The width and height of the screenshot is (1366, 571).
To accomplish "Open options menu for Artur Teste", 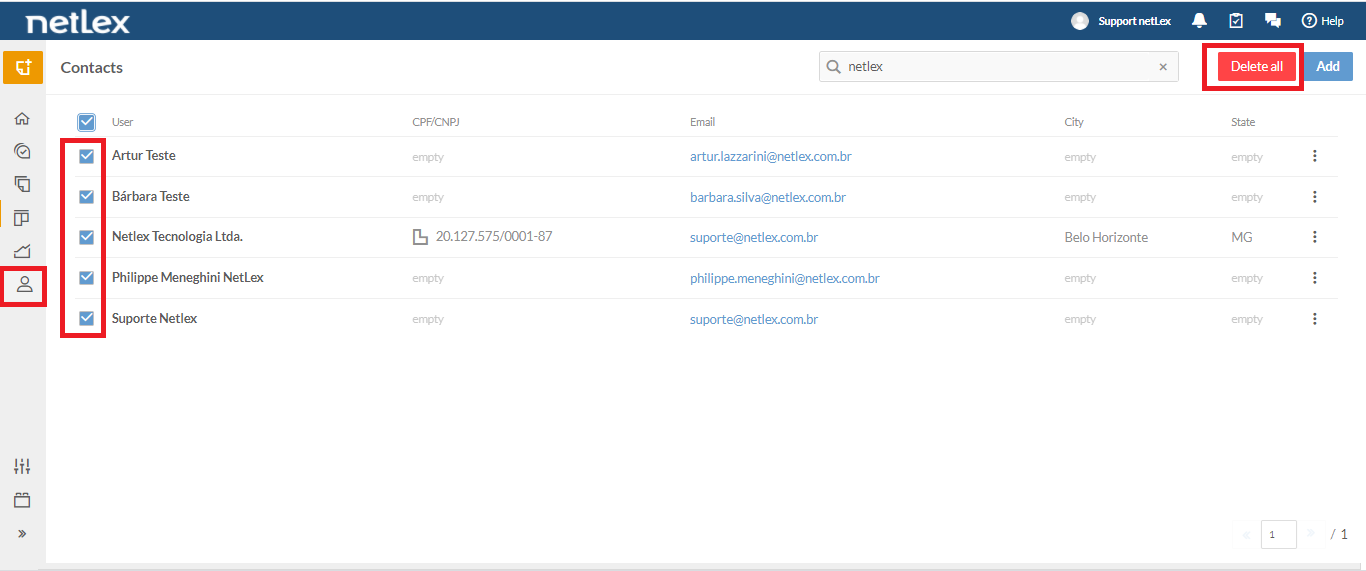I will tap(1315, 156).
